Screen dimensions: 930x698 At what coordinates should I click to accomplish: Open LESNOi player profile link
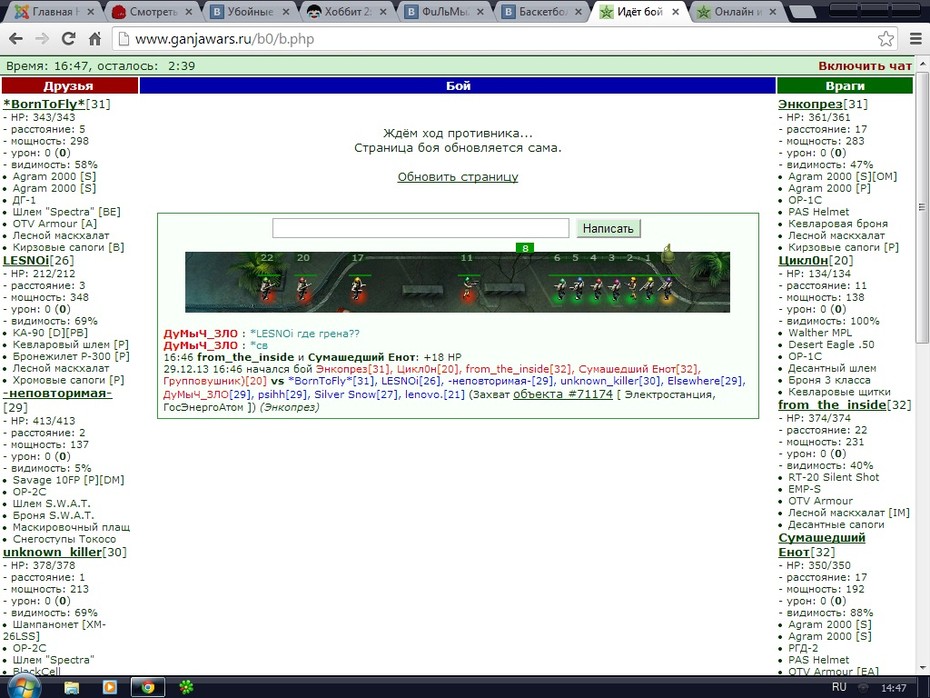pos(26,260)
